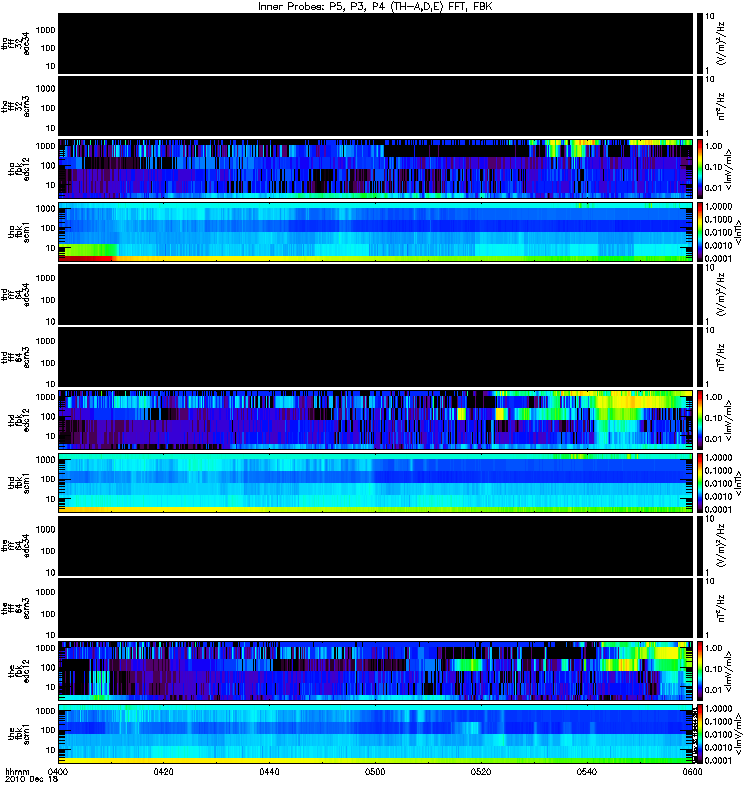Click the 10 frequency tick of the fbk scm1
The height and width of the screenshot is (800, 750).
51,749
